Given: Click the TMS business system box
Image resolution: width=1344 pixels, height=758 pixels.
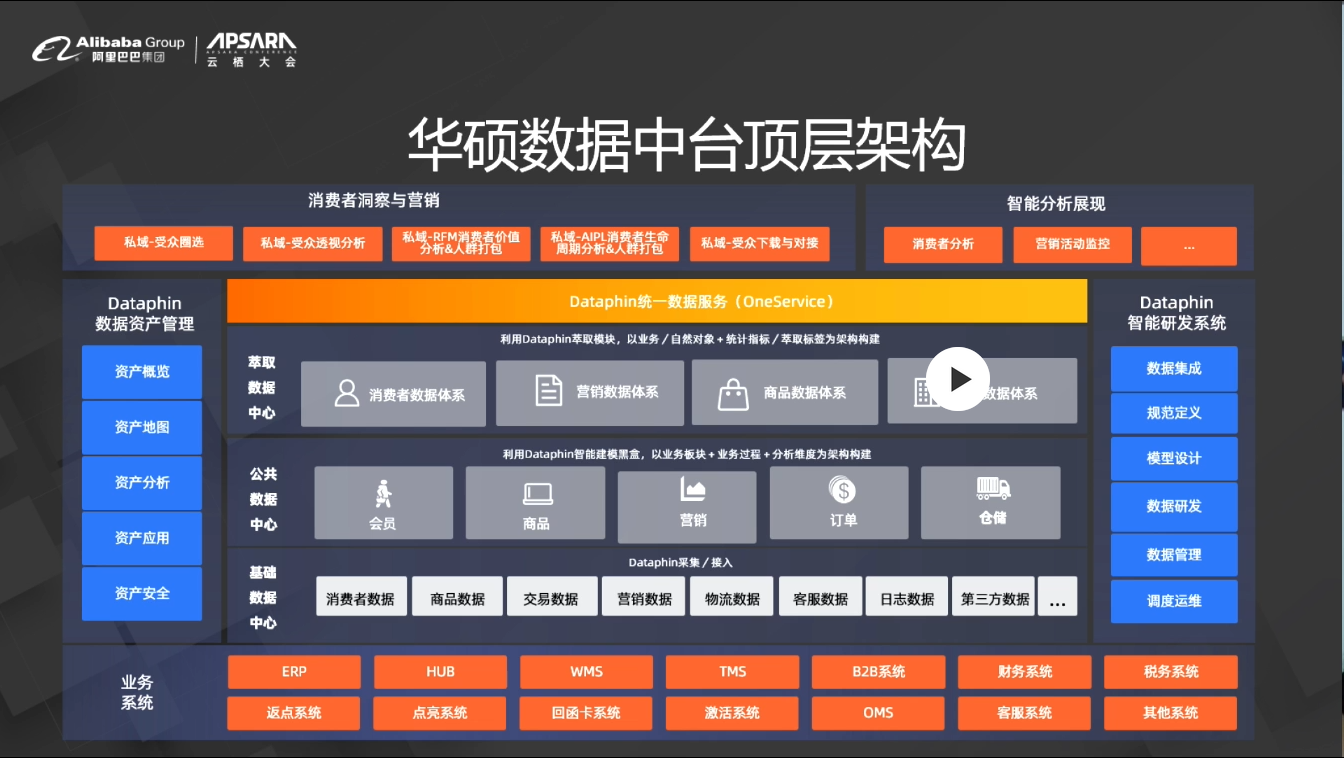Looking at the screenshot, I should coord(732,672).
